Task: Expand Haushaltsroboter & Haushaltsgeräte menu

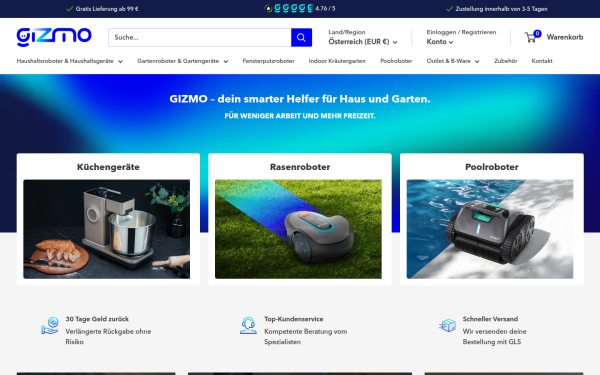Action: pos(70,61)
